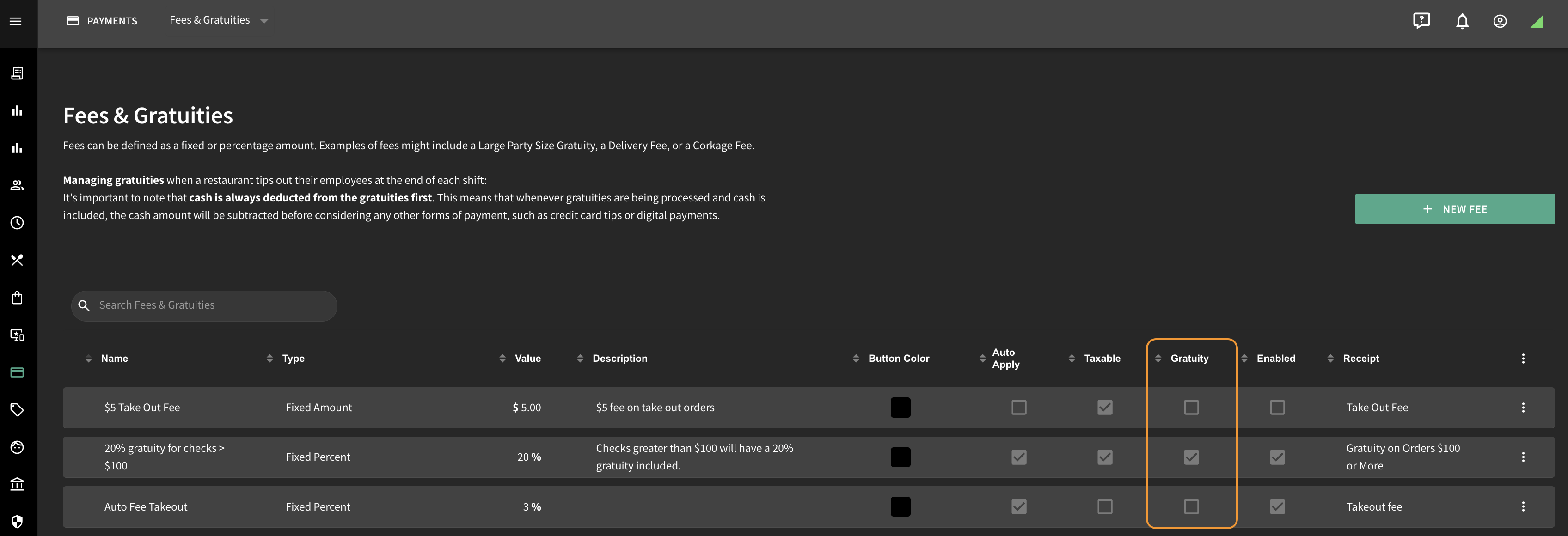Screen dimensions: 1568x536
Task: Open the shopping bag sidebar icon
Action: coord(17,298)
